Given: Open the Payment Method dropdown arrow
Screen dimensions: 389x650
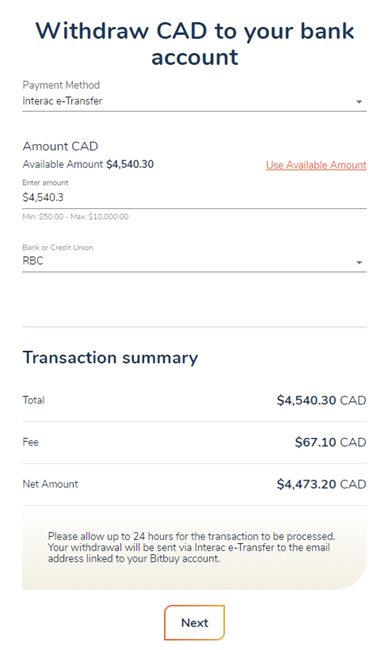Looking at the screenshot, I should click(359, 102).
